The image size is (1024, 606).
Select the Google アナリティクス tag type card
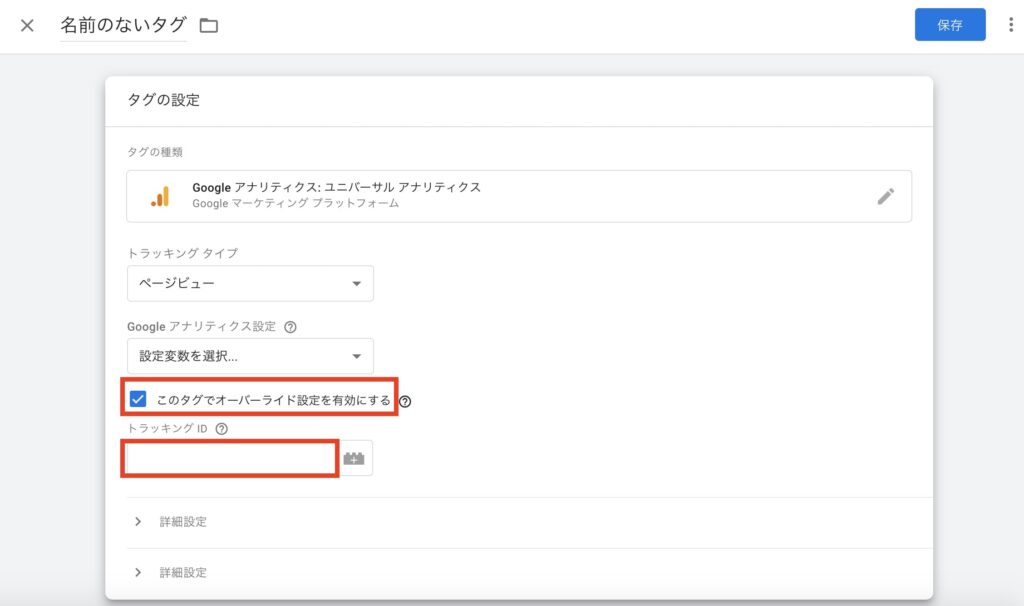[519, 196]
